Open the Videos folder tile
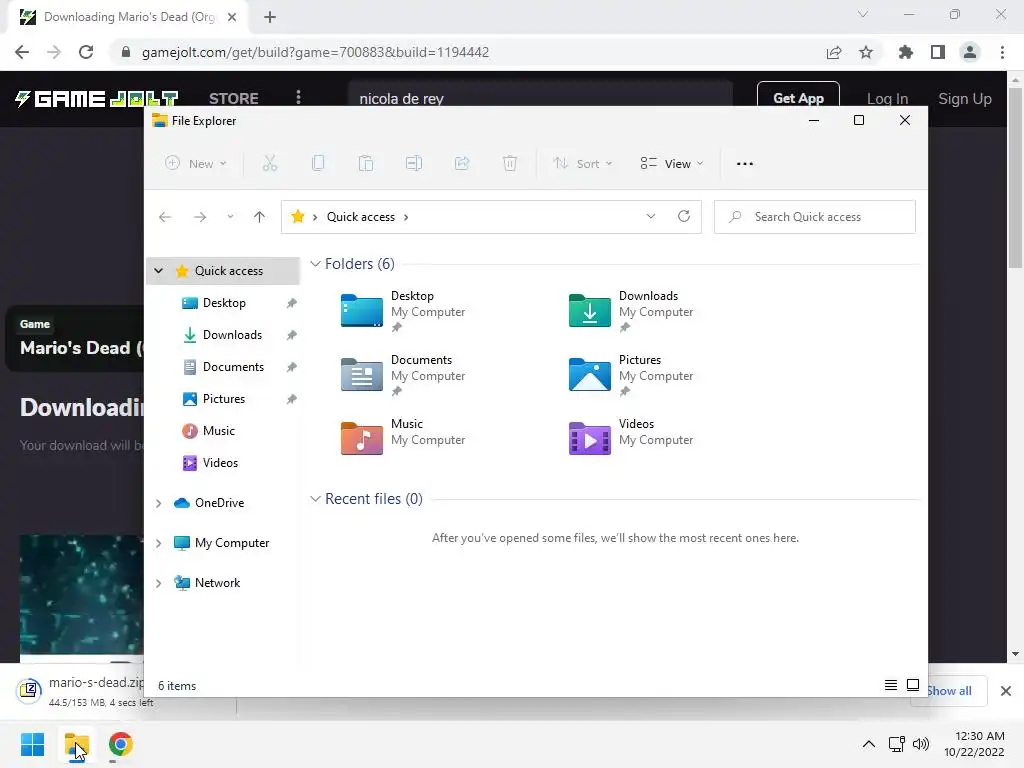Viewport: 1024px width, 768px height. (x=631, y=436)
